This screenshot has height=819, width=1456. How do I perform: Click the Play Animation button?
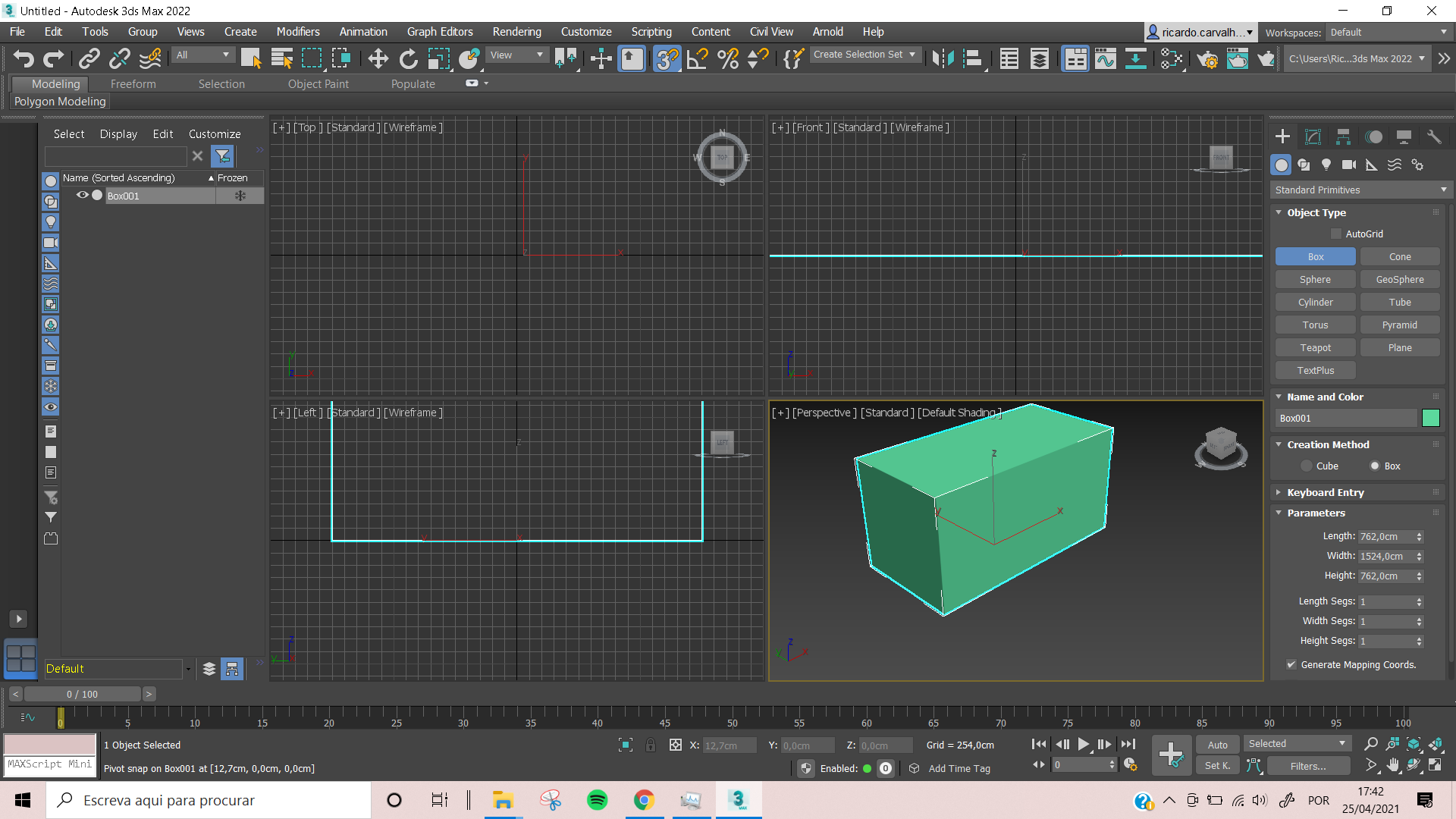click(1084, 745)
